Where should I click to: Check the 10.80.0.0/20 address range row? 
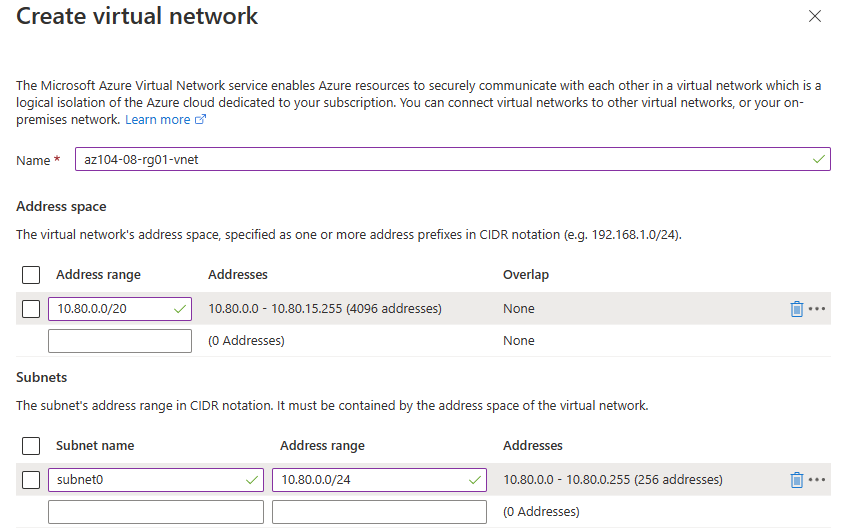[31, 309]
